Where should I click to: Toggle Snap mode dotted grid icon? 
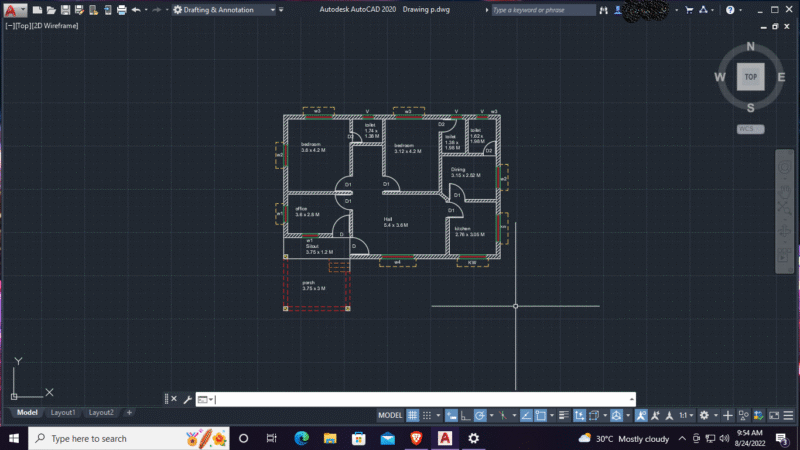click(427, 415)
